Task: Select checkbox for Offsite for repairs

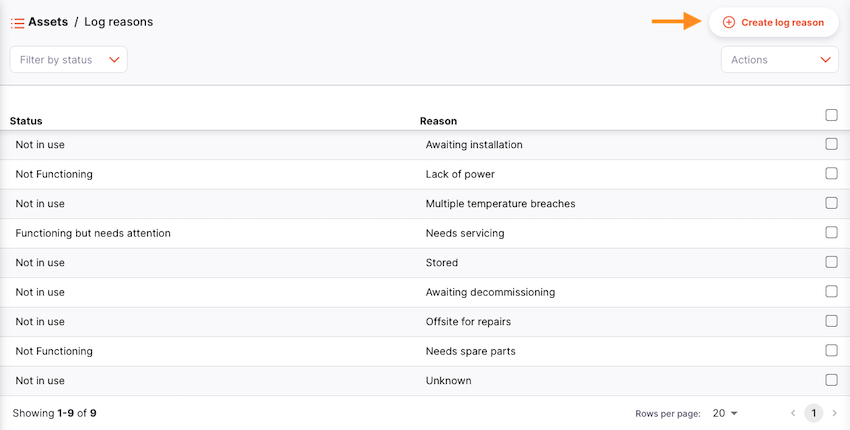Action: click(831, 321)
